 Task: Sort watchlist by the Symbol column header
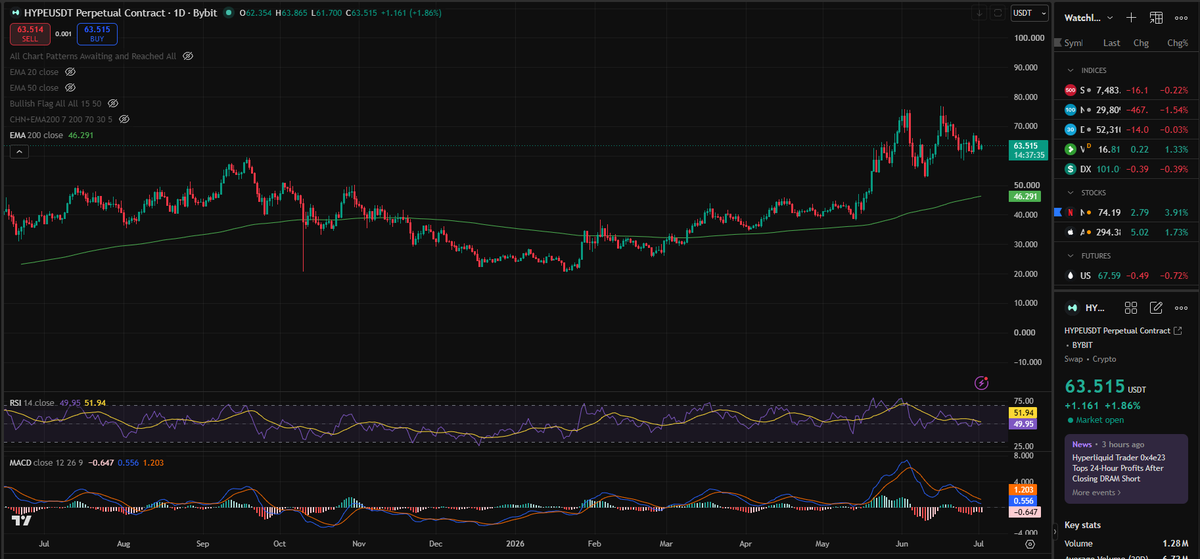click(1073, 43)
